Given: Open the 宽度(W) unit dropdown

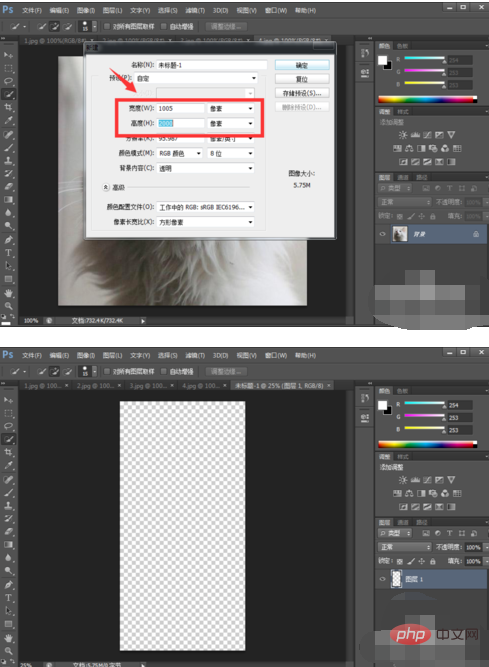Looking at the screenshot, I should click(230, 108).
